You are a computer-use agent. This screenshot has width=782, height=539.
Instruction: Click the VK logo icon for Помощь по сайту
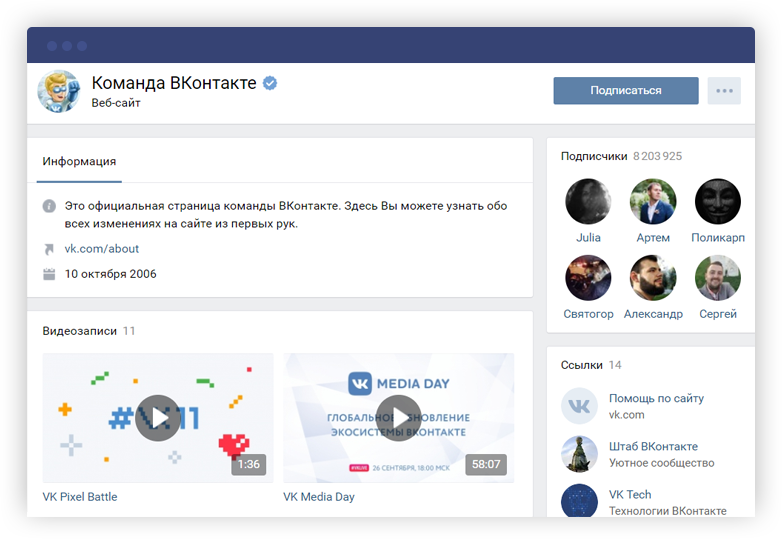(579, 406)
